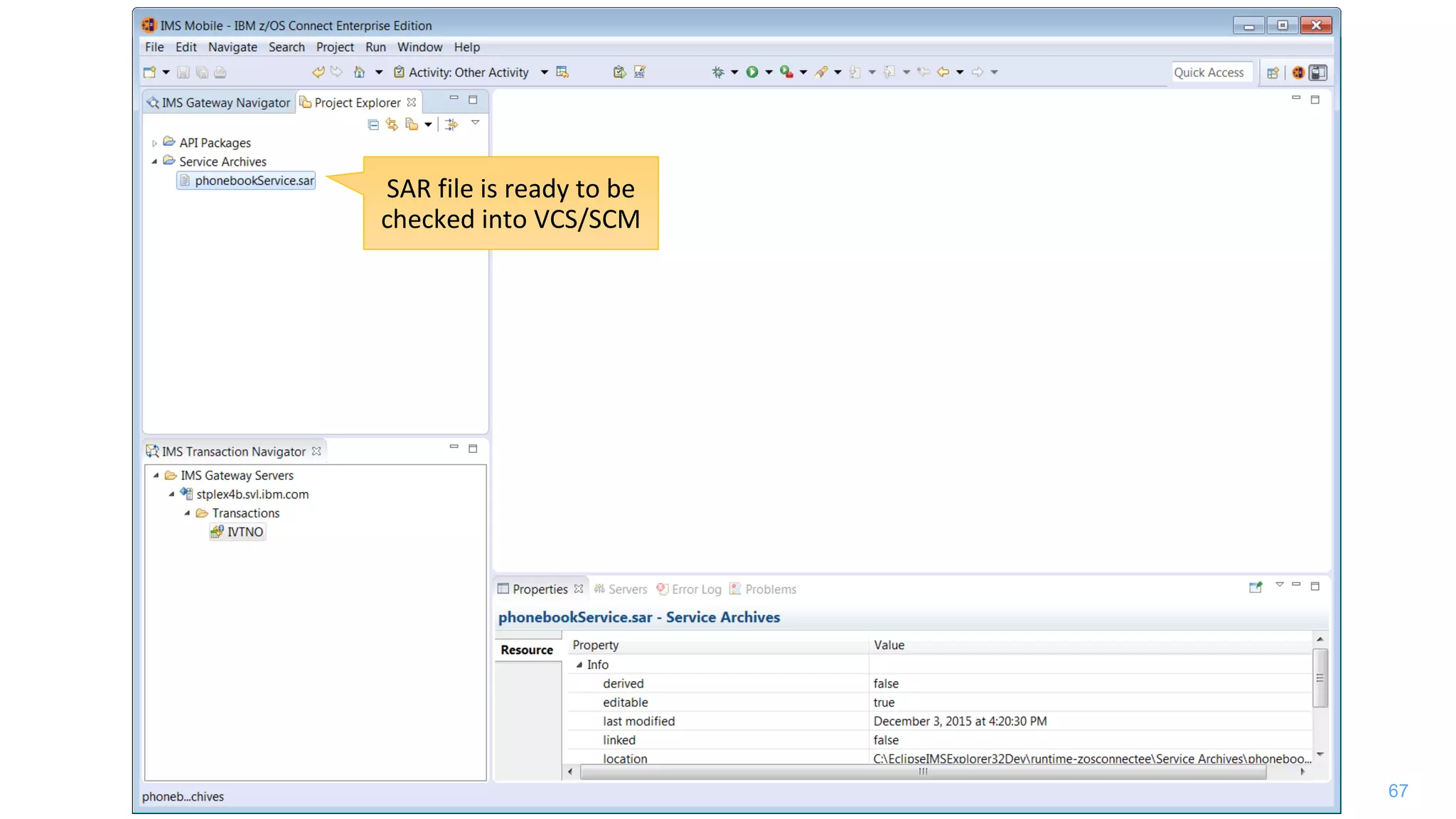Select the Resource properties category
Image resolution: width=1456 pixels, height=819 pixels.
pyautogui.click(x=527, y=650)
